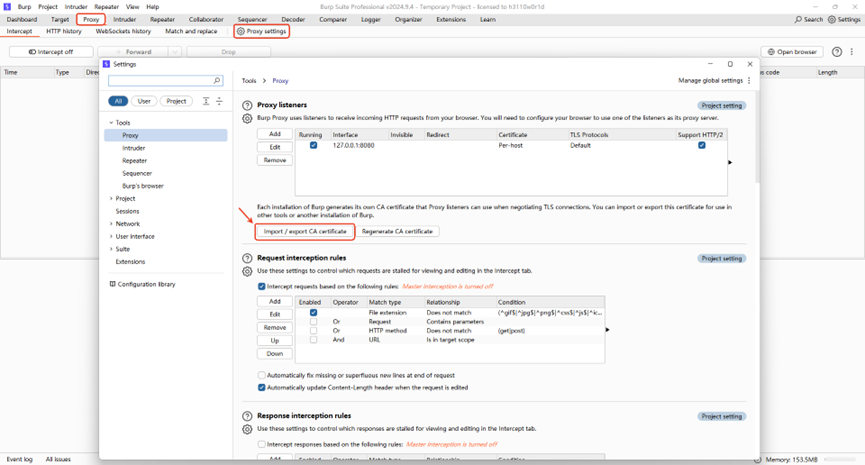Open help for Response interception rules
Viewport: 865px width, 465px height.
(247, 416)
